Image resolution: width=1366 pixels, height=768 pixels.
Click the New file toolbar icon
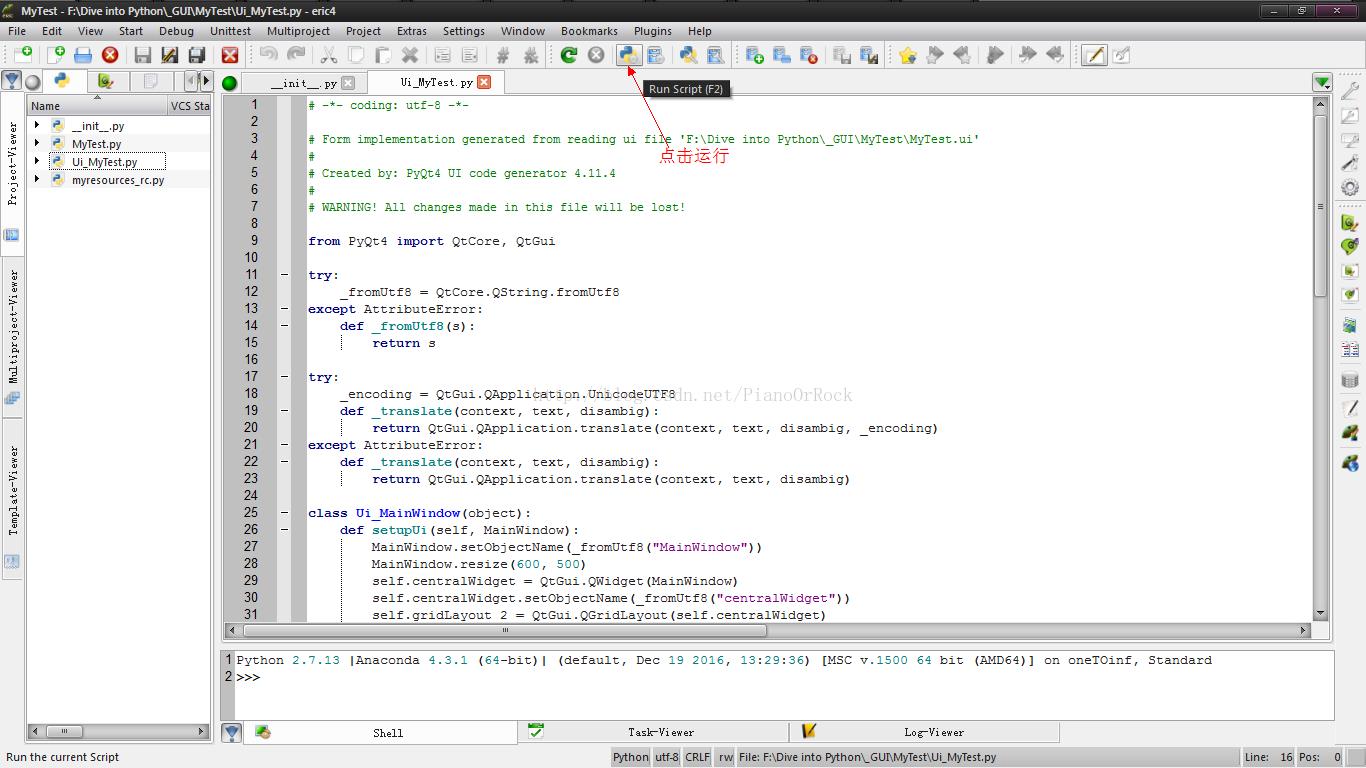coord(56,55)
